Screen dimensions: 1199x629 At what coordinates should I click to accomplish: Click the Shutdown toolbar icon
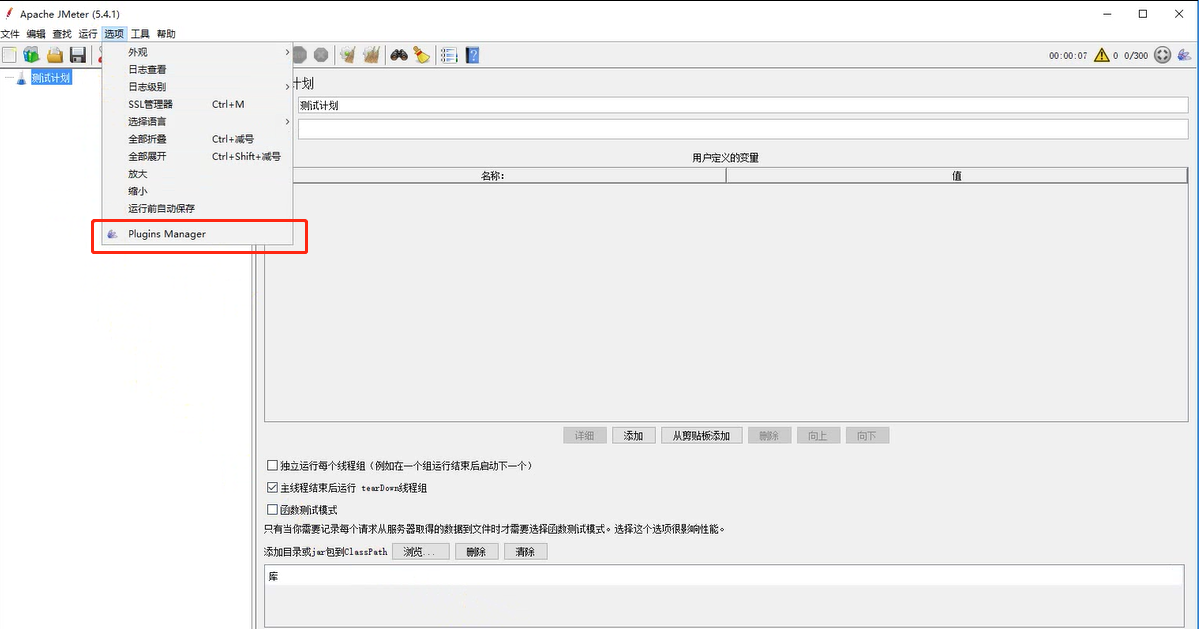pyautogui.click(x=321, y=55)
